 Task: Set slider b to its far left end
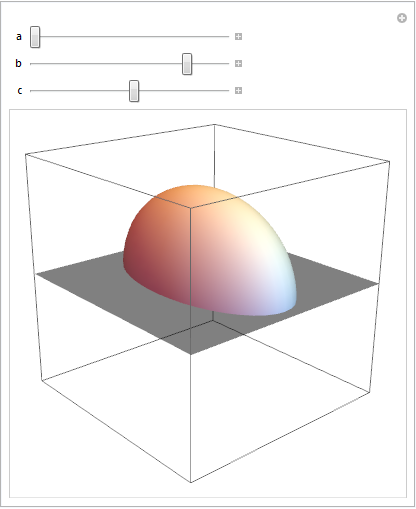coord(31,64)
